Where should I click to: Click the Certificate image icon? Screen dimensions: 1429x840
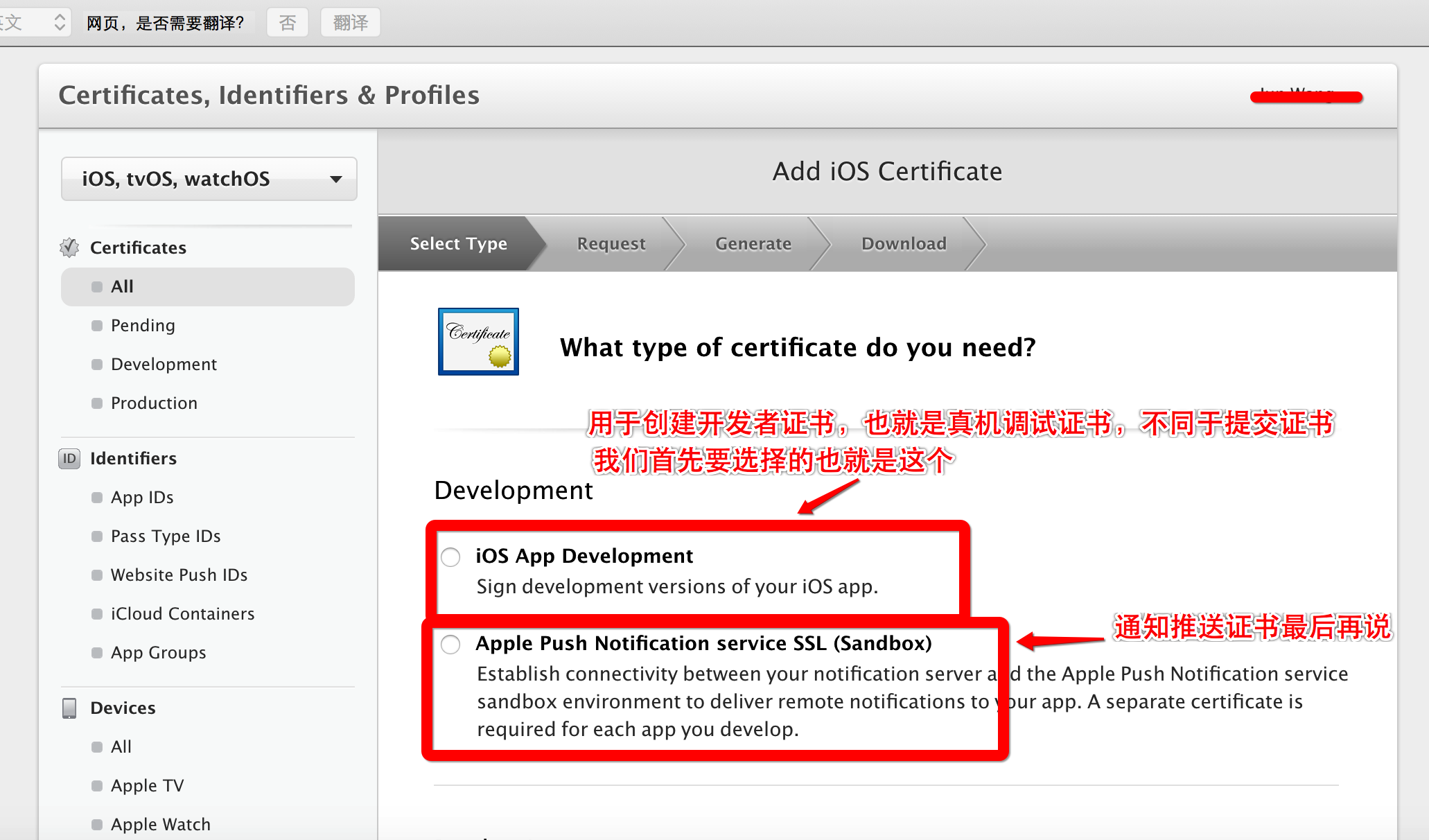tap(478, 342)
